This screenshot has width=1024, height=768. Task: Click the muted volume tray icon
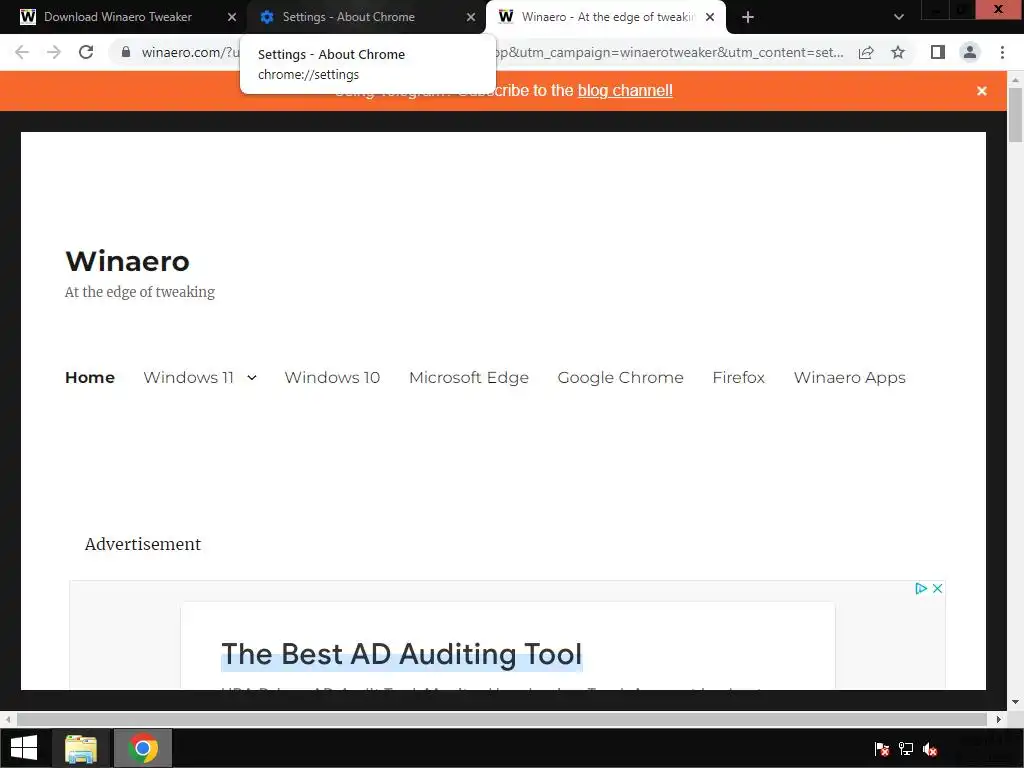[931, 749]
